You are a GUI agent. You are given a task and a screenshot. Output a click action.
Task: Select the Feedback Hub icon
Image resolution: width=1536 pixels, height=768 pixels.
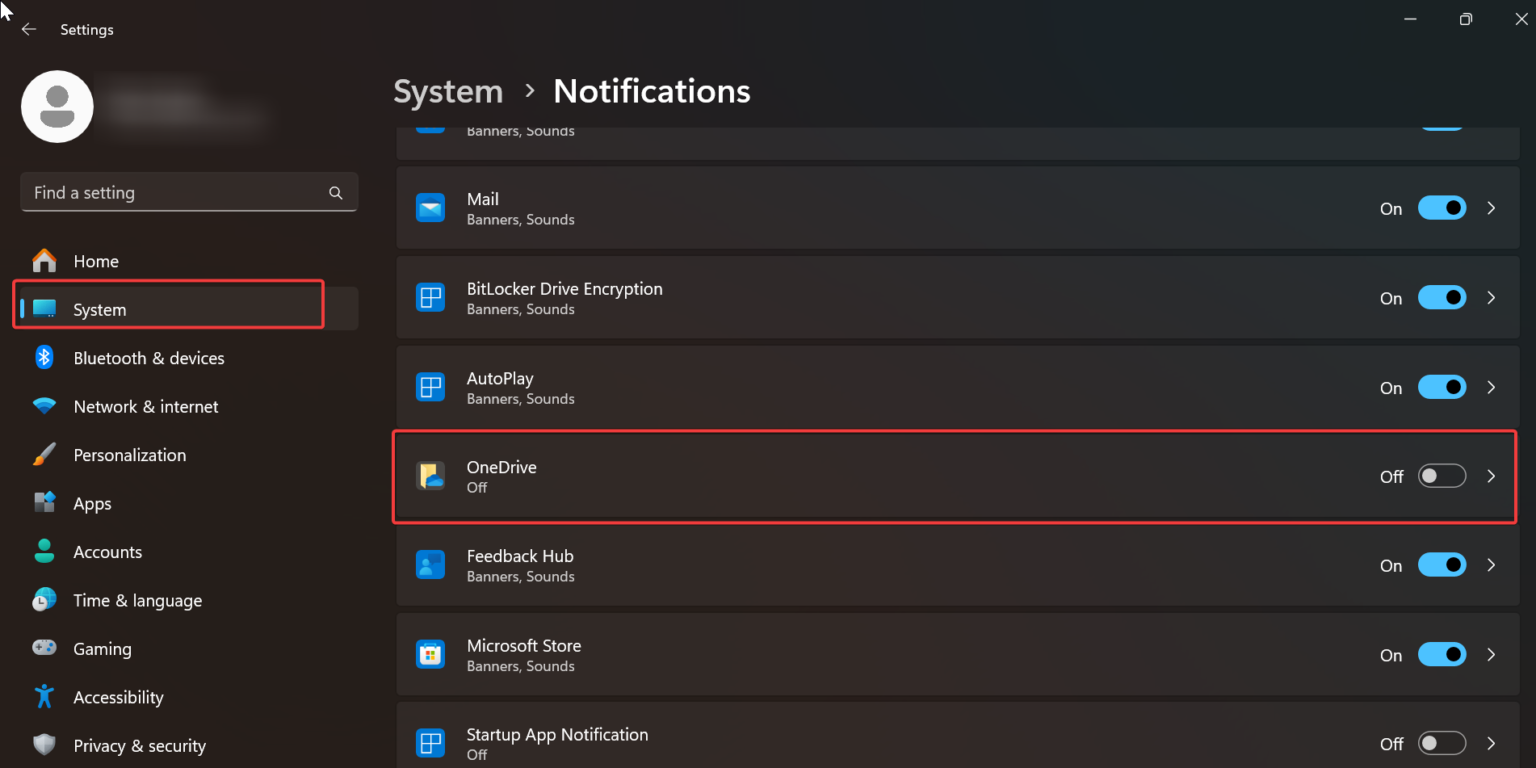(x=430, y=564)
